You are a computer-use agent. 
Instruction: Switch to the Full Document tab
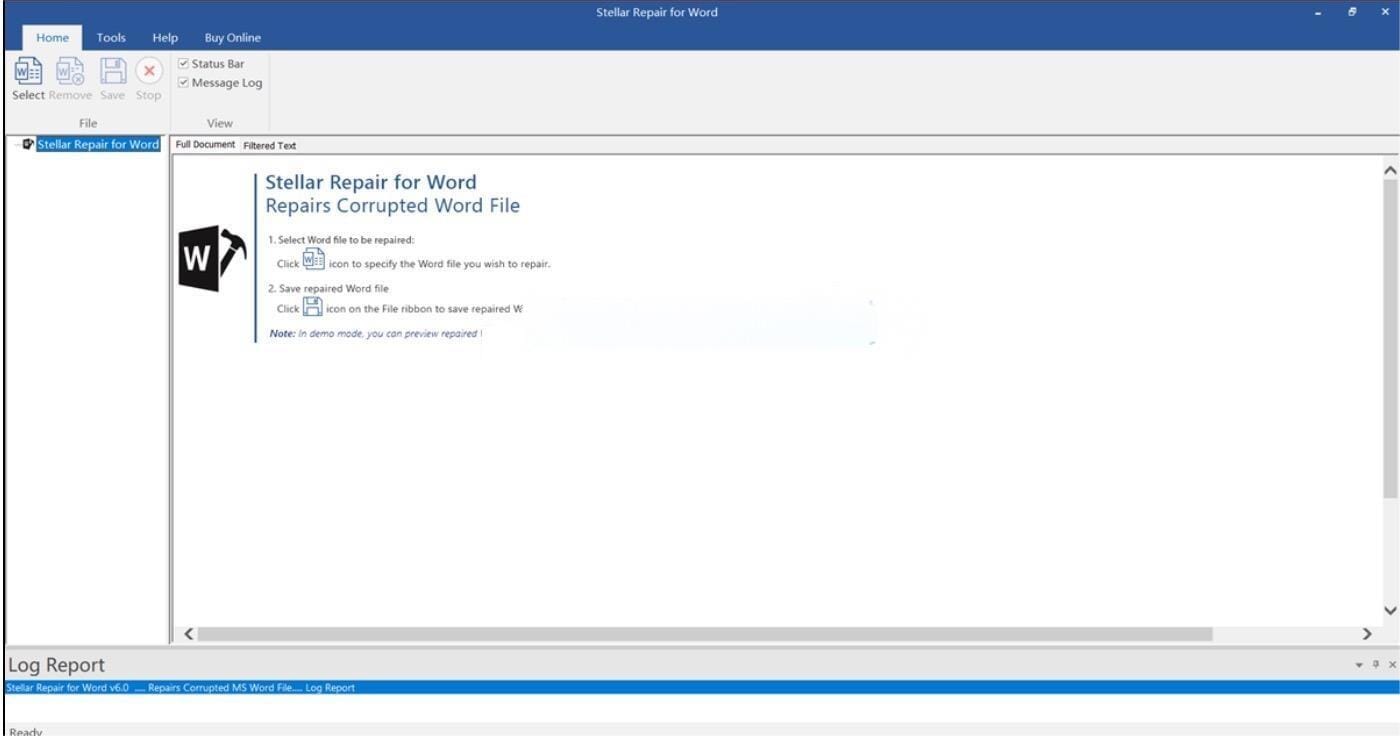205,145
